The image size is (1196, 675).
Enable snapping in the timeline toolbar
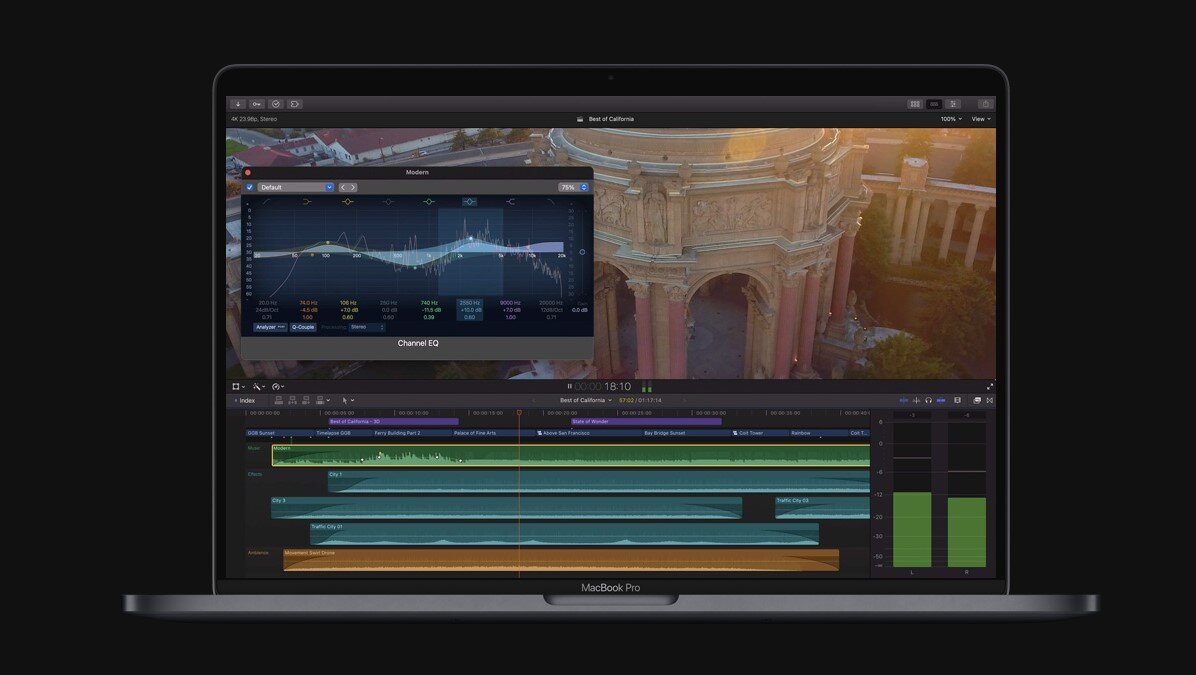[941, 400]
